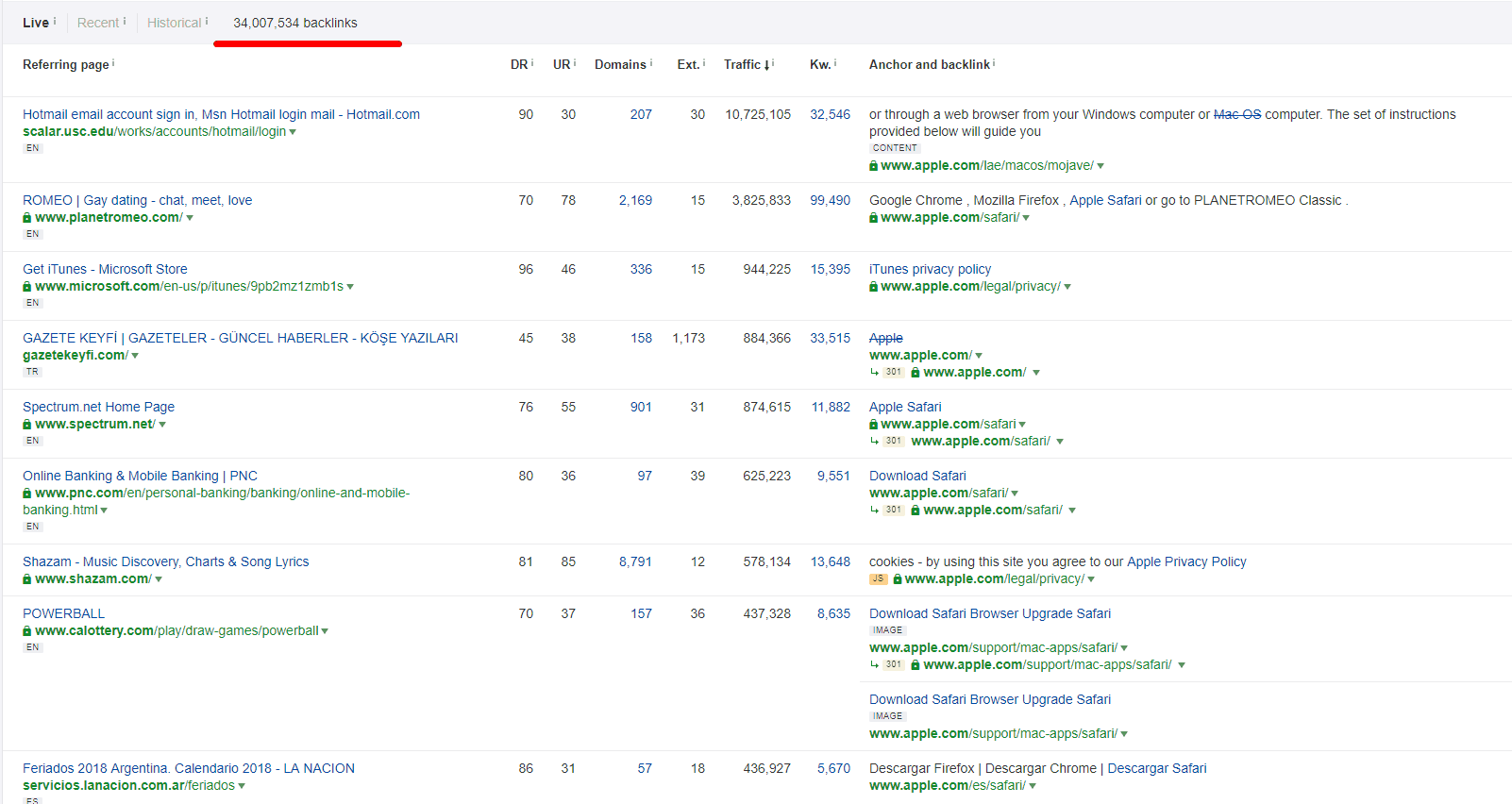Open the Hotmail email account sign in page link
The width and height of the screenshot is (1512, 804).
pos(221,114)
